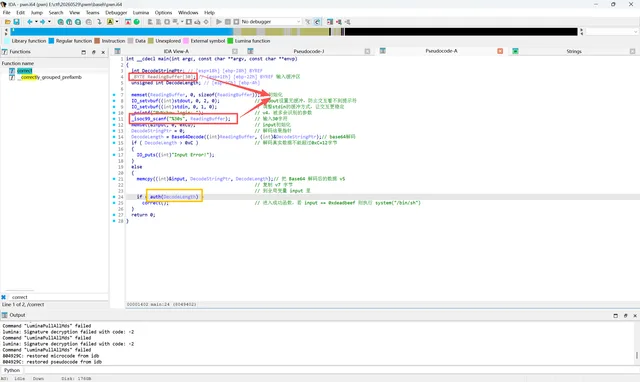This screenshot has height=382, width=640.
Task: Click the third teal search icon
Action: [x=78, y=22]
